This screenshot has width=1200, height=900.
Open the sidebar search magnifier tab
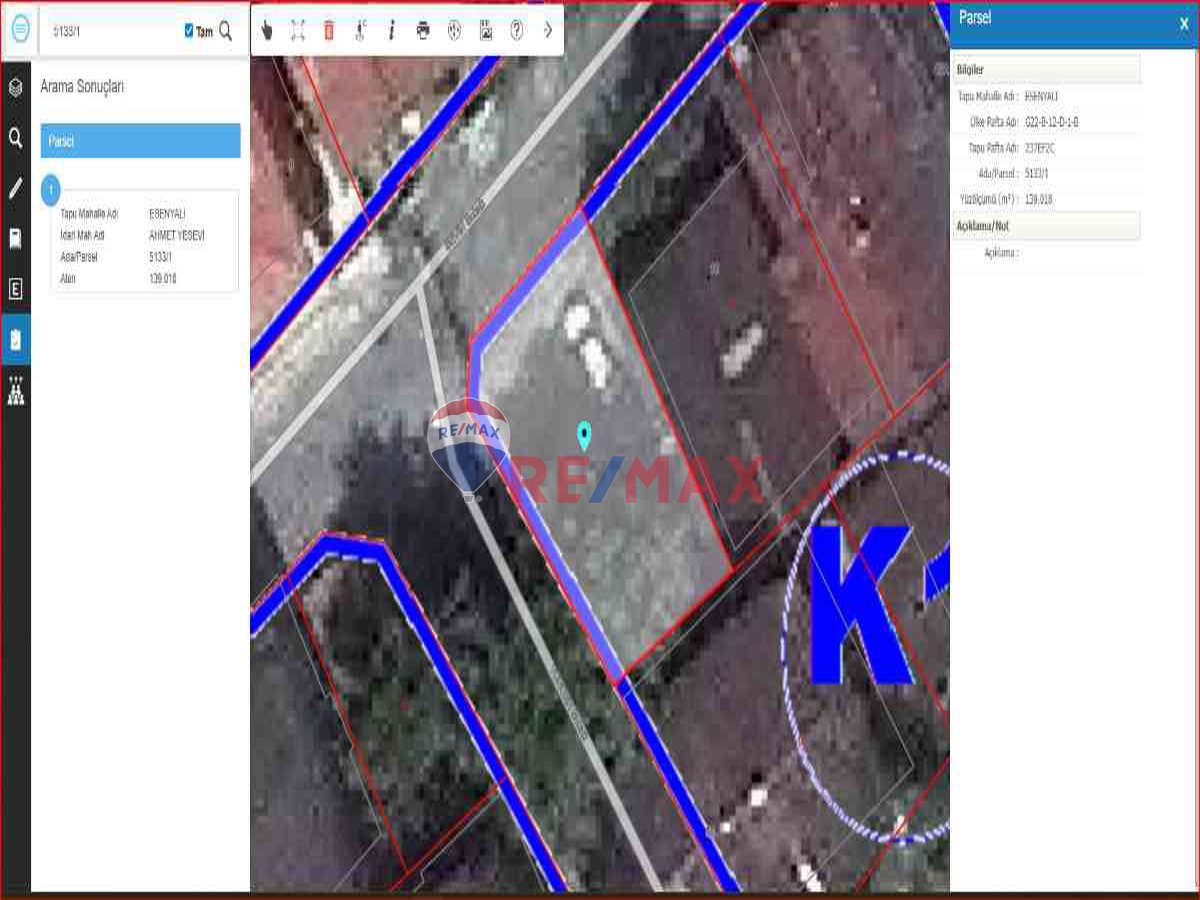pos(16,138)
